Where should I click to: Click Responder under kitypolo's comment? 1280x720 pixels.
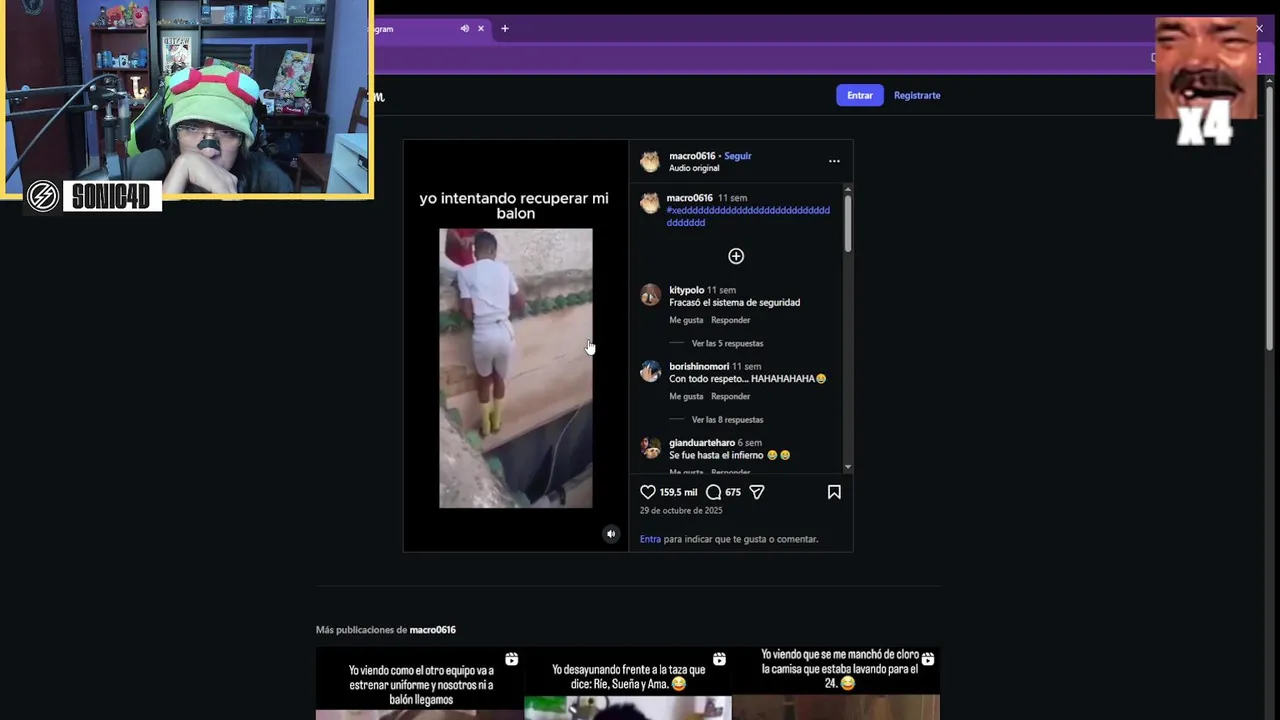click(x=730, y=320)
